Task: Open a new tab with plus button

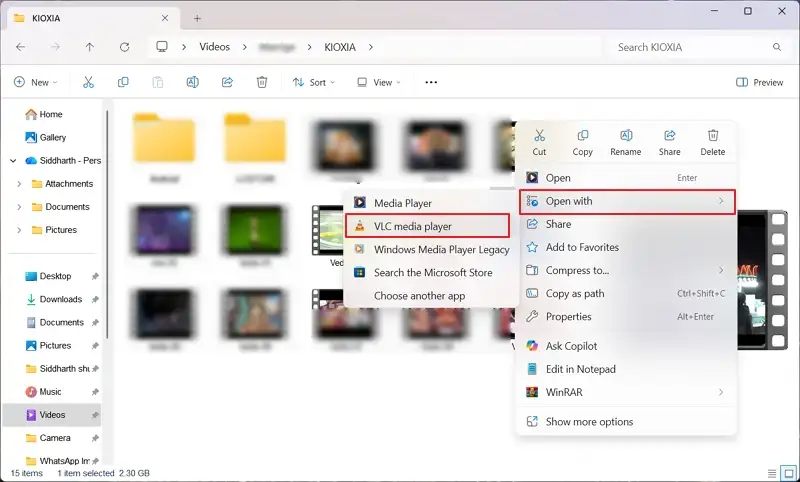Action: [197, 18]
